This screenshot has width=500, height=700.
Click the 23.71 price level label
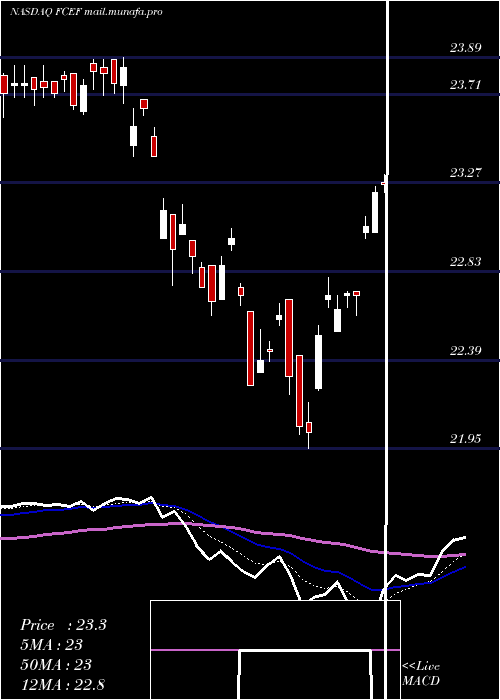pos(466,84)
